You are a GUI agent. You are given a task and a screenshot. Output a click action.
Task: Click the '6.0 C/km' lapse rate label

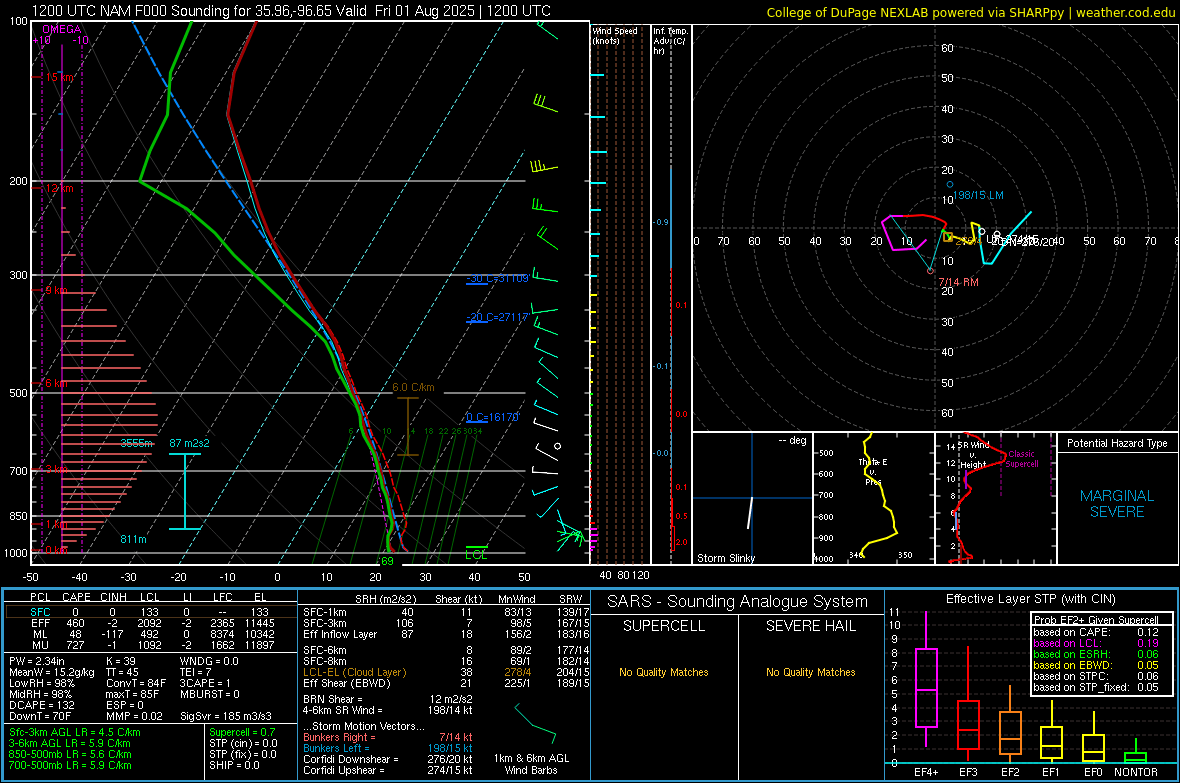coord(413,388)
